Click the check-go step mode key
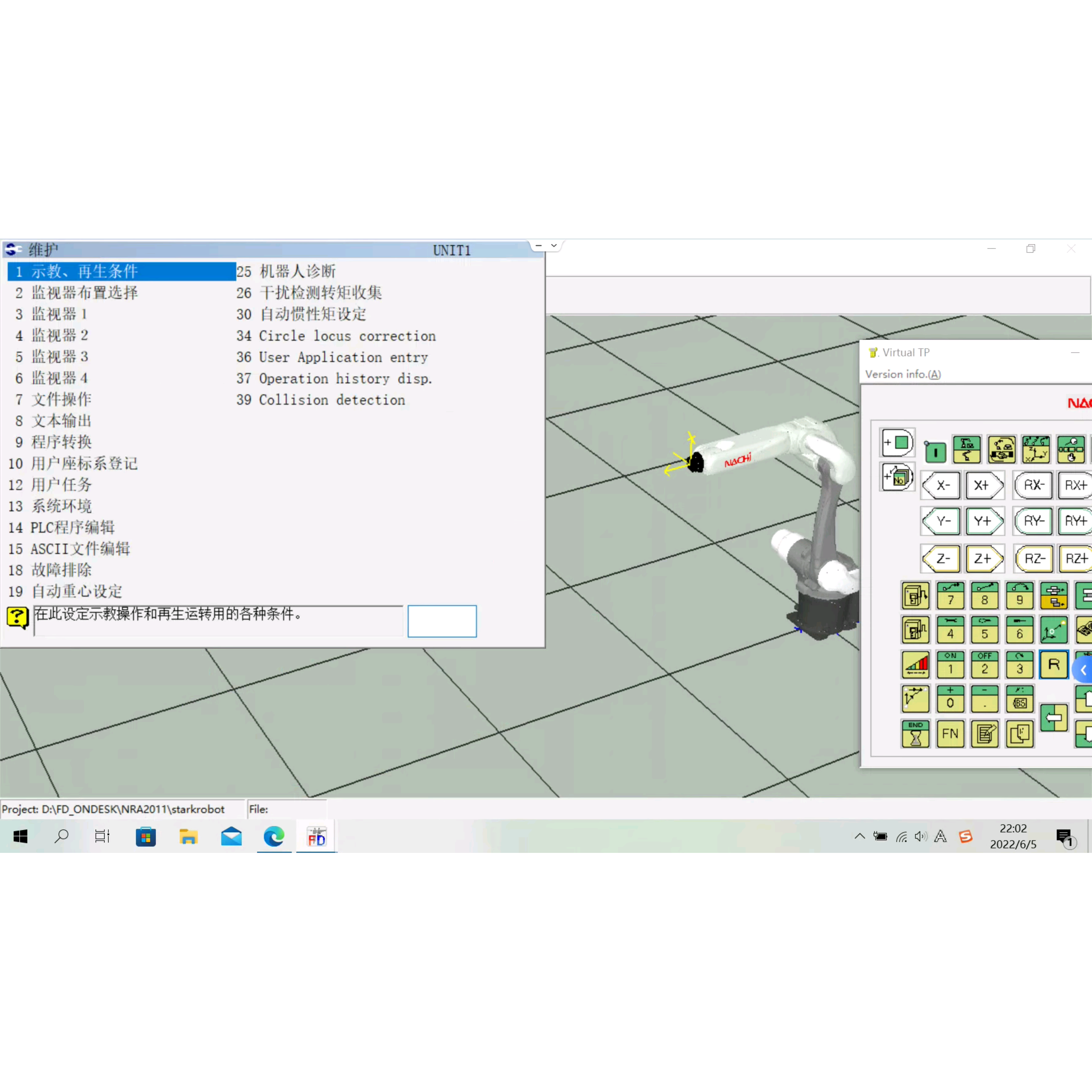The image size is (1092, 1092). [1071, 449]
